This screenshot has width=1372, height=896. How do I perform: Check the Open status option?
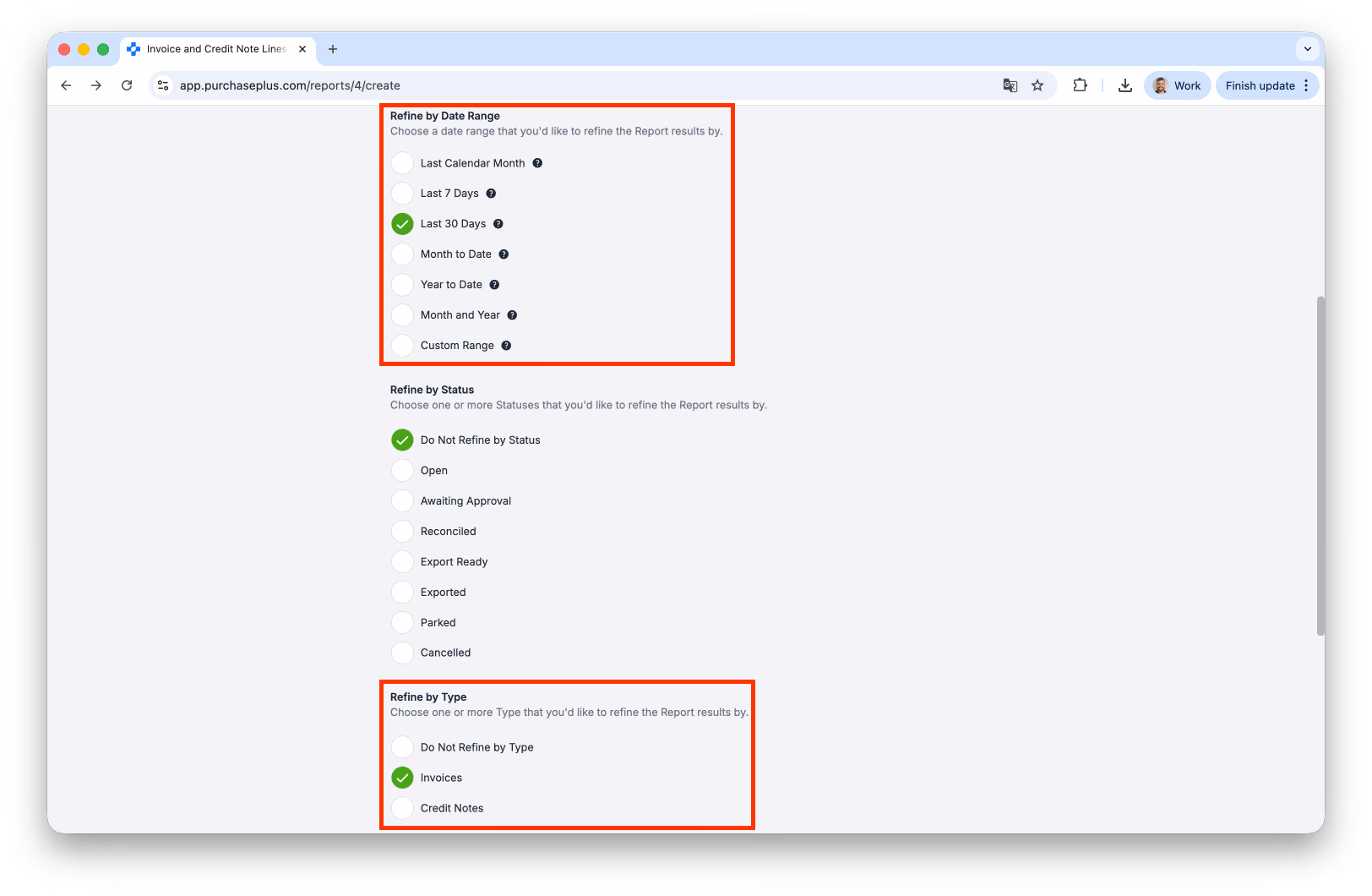[x=402, y=471]
